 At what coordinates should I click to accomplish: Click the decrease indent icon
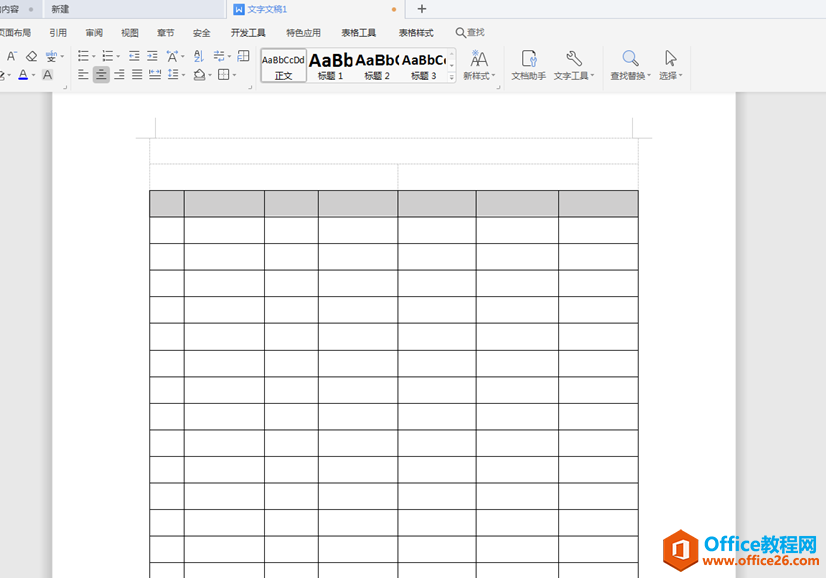[x=134, y=57]
